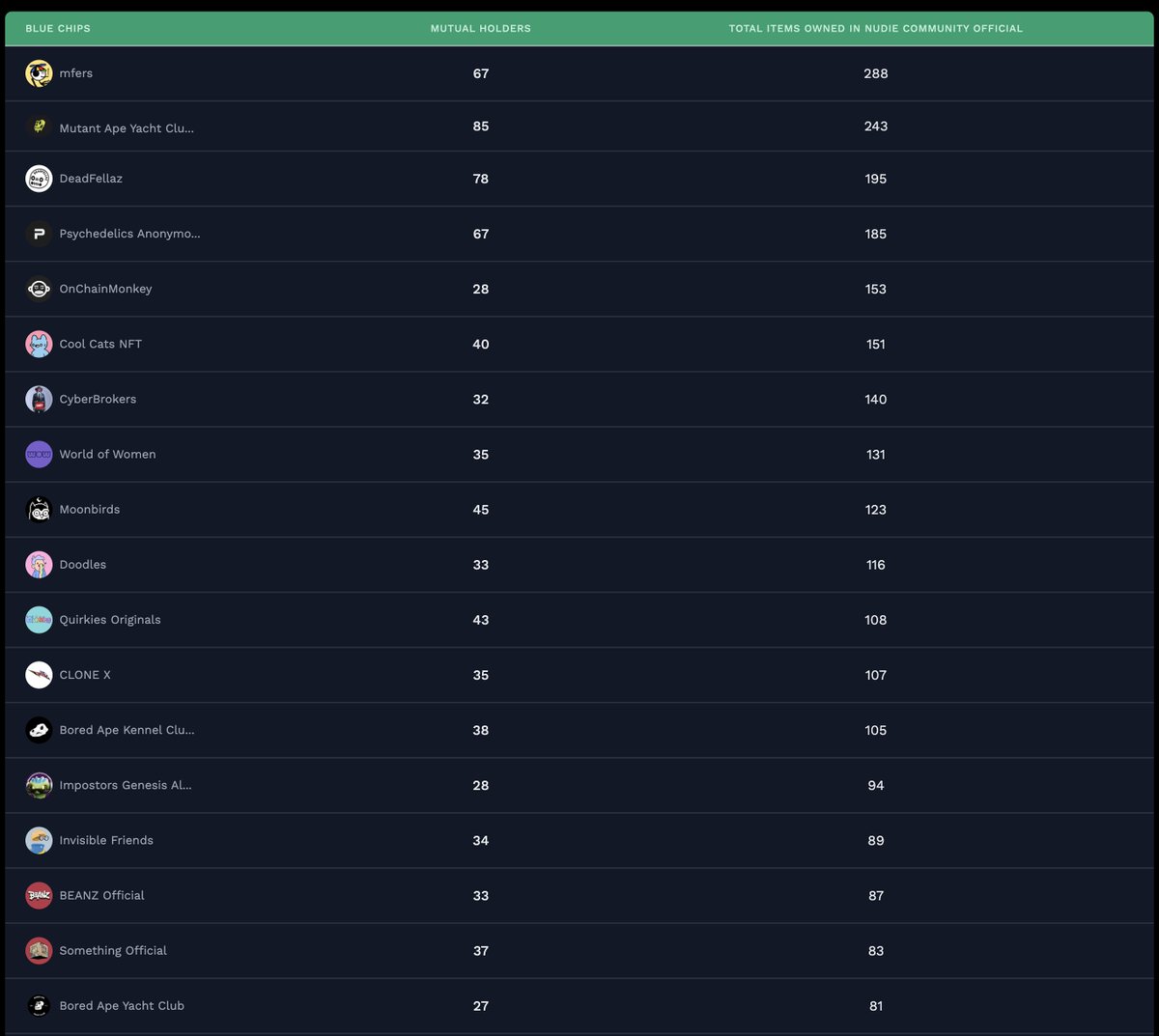Select total items value 123
The image size is (1159, 1036).
tap(876, 509)
